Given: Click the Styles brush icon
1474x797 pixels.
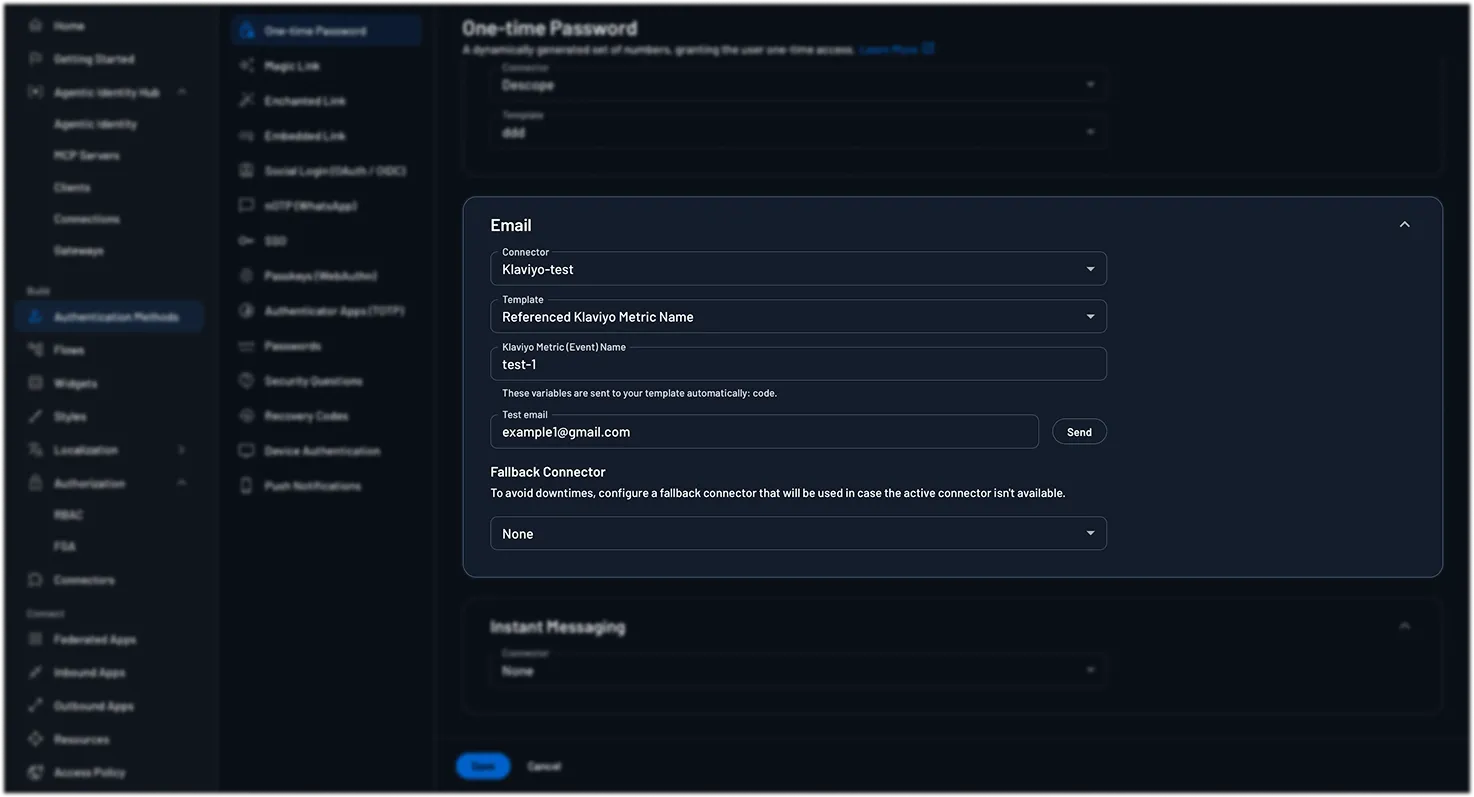Looking at the screenshot, I should (x=36, y=416).
